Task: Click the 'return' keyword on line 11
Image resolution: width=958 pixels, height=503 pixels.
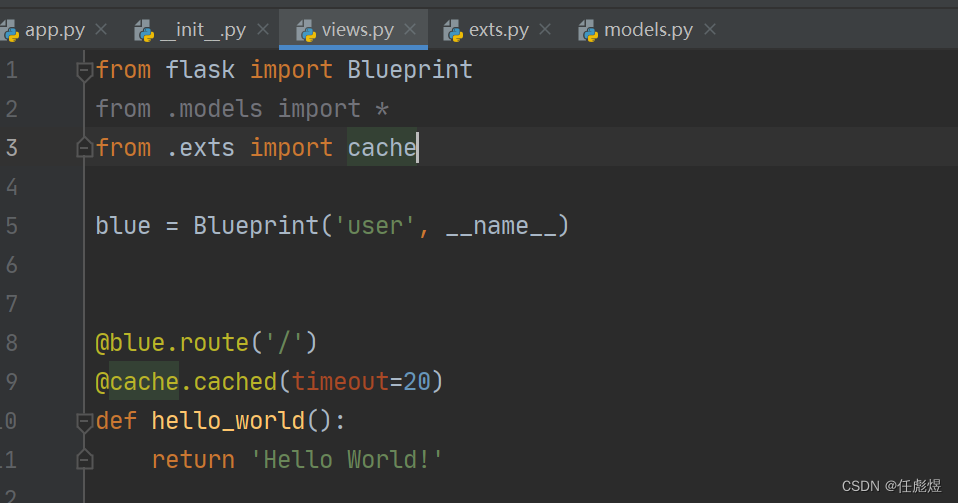Action: click(x=193, y=460)
